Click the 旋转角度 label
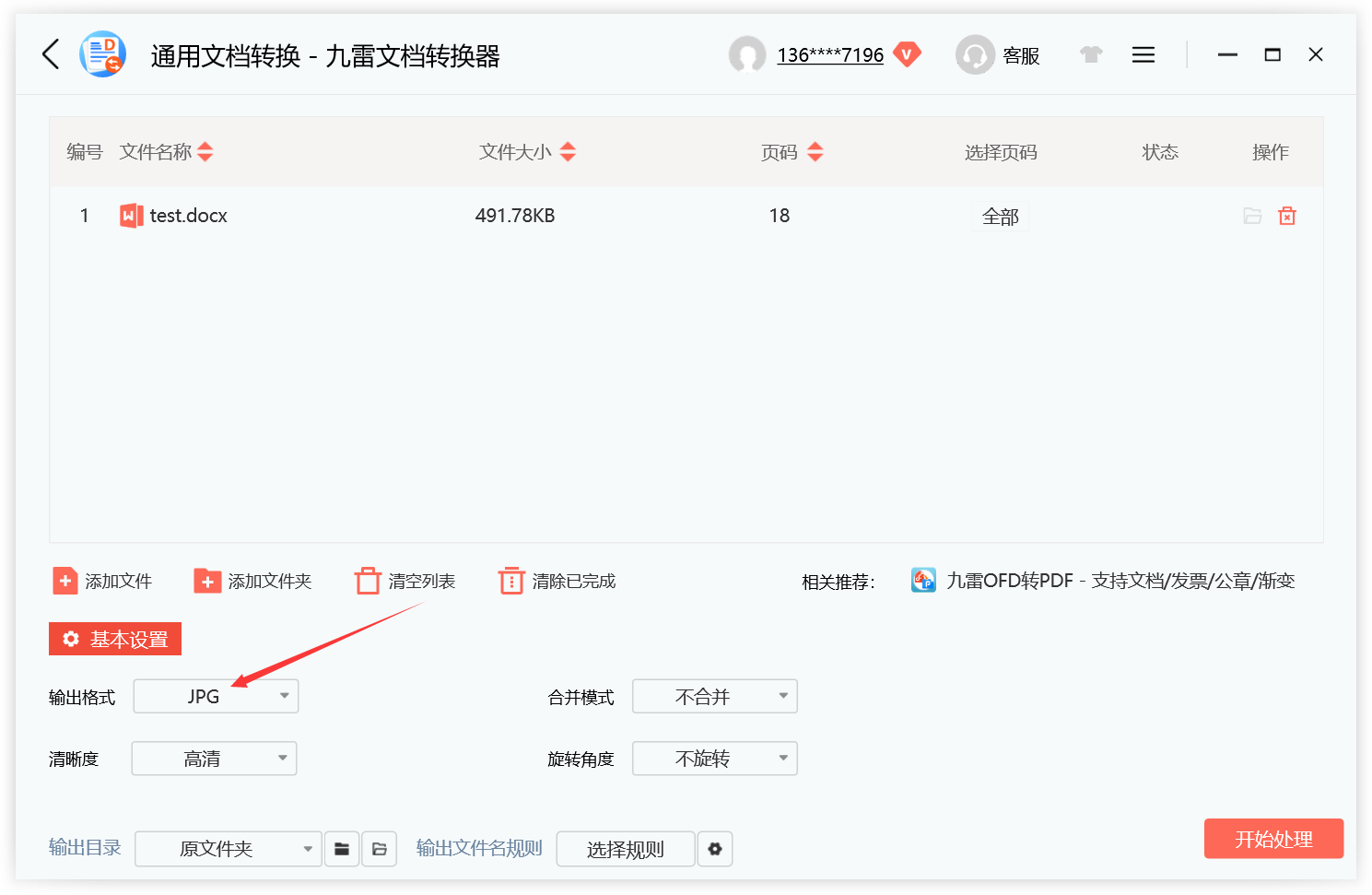Screen dimensions: 1372x895 click(580, 759)
